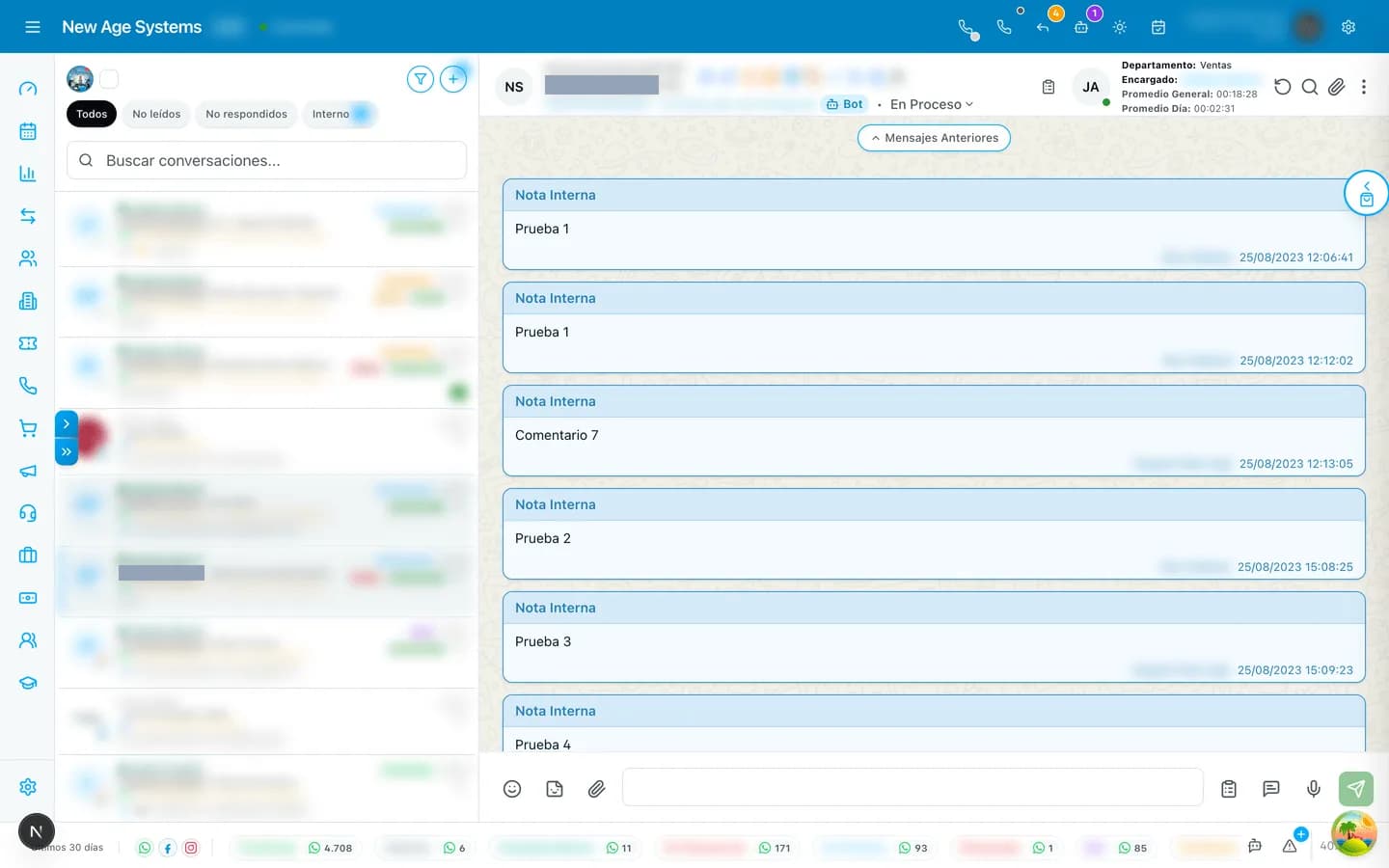Click the Facebook channel icon in bottom bar
This screenshot has height=868, width=1389.
[168, 848]
